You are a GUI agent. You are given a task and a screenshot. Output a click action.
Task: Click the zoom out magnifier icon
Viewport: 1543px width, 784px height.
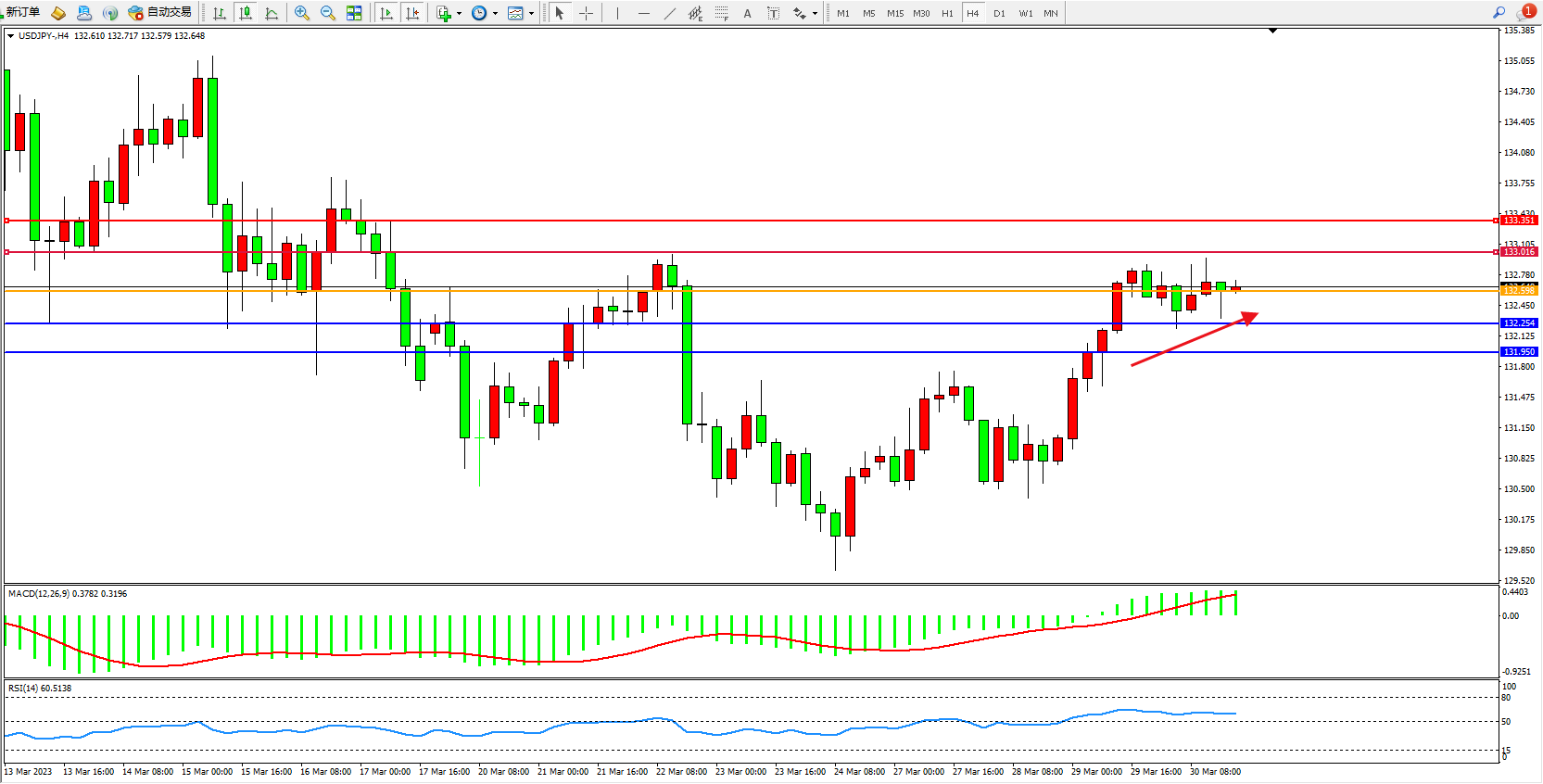327,13
